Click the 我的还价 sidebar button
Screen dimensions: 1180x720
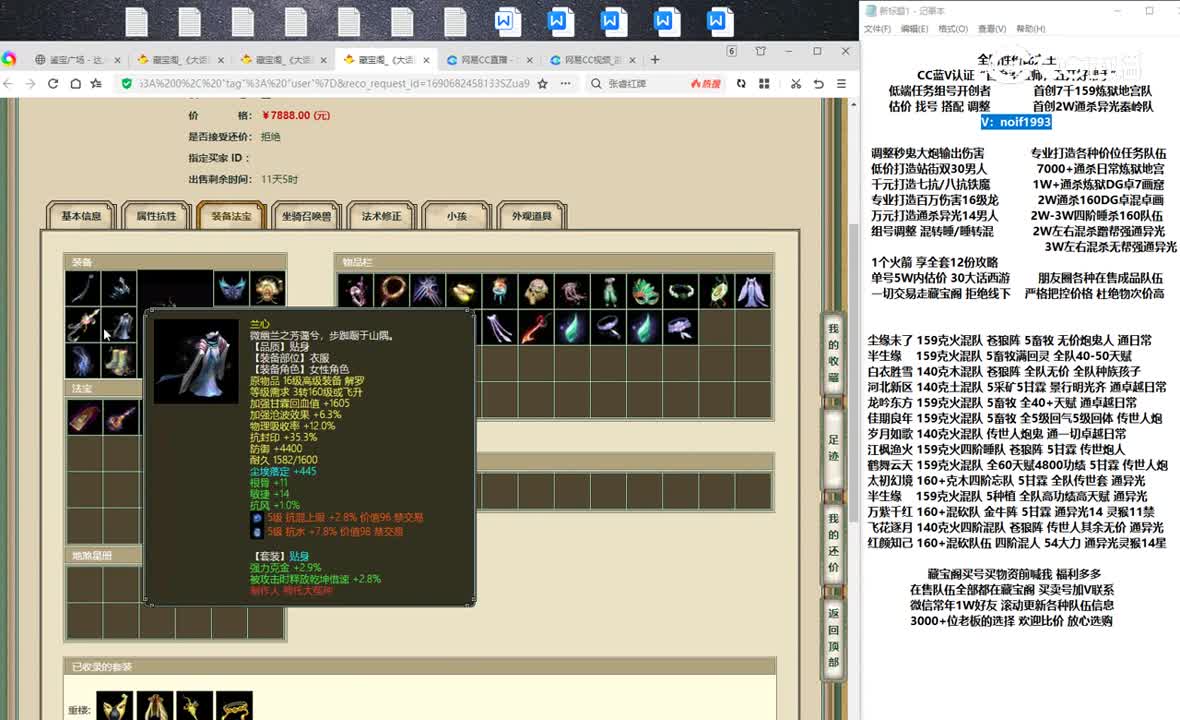coord(833,542)
